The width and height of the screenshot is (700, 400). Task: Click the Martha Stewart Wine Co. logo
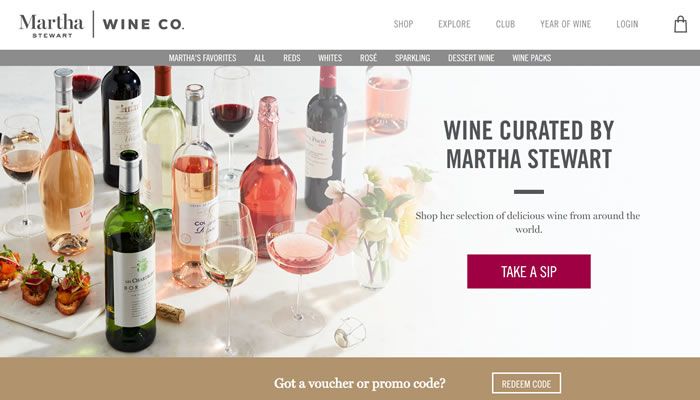pyautogui.click(x=101, y=25)
